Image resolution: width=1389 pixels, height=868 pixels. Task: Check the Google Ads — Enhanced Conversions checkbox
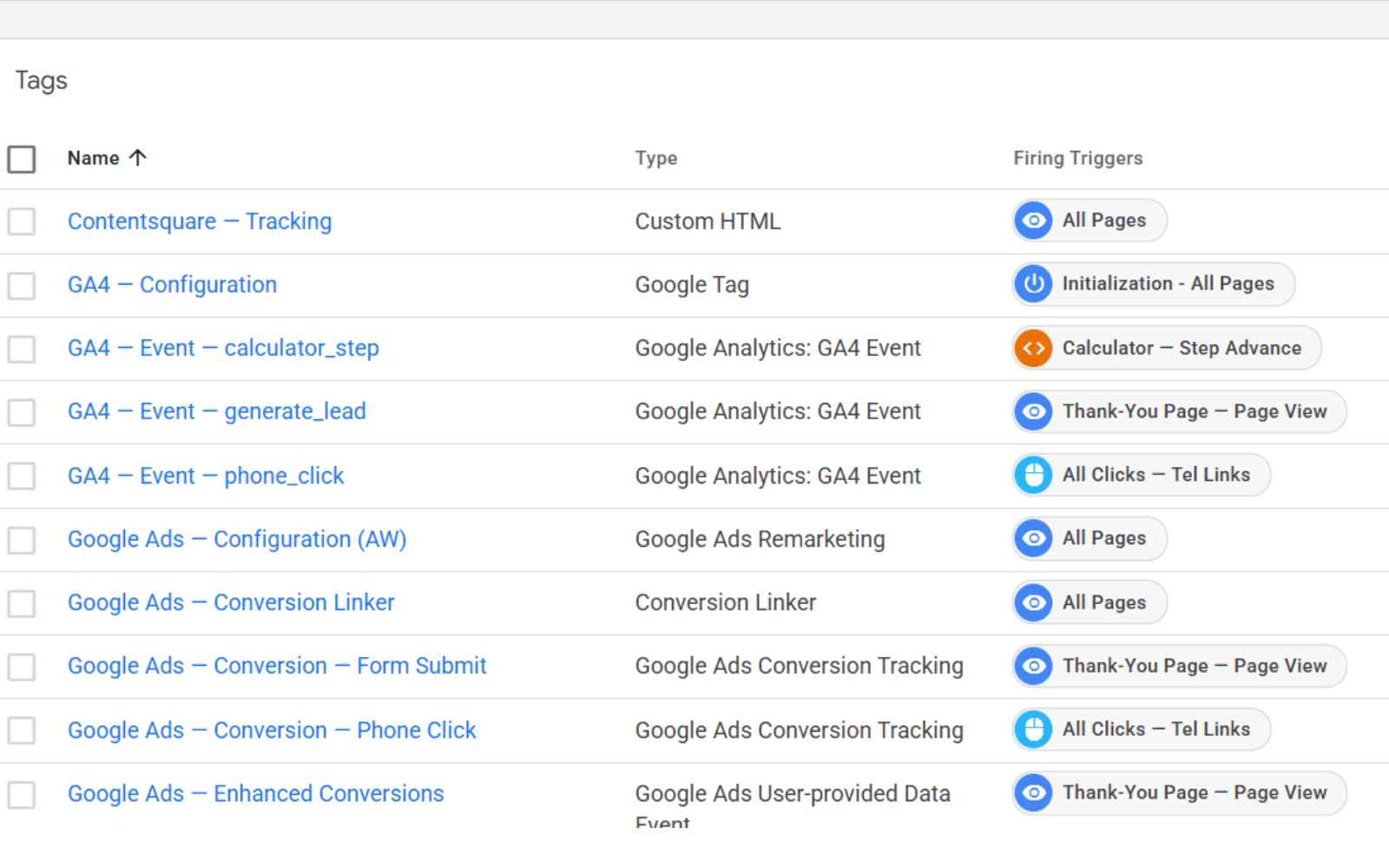click(x=21, y=792)
